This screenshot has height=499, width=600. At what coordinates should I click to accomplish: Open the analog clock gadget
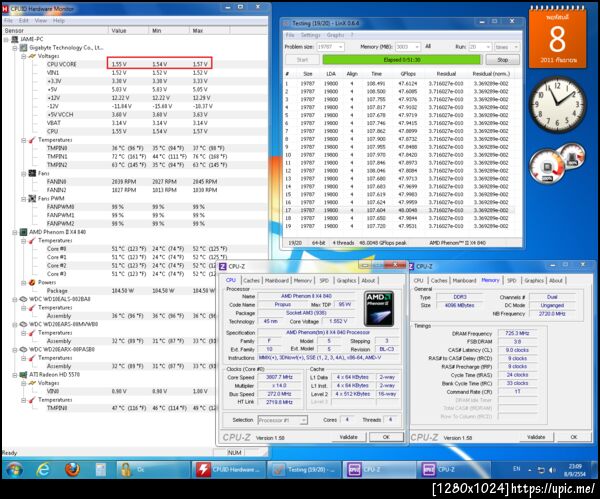pyautogui.click(x=557, y=104)
